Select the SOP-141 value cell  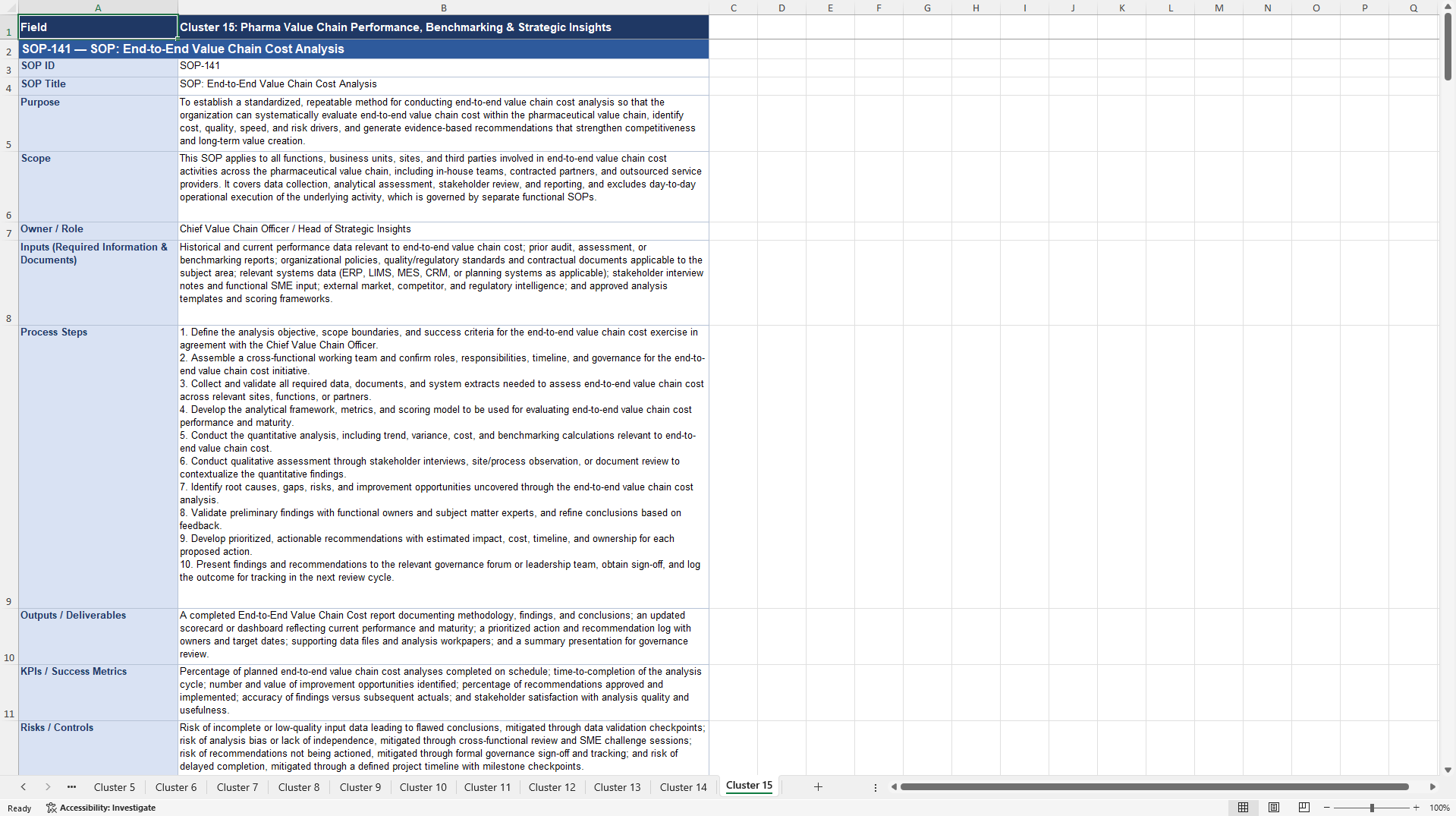[443, 68]
